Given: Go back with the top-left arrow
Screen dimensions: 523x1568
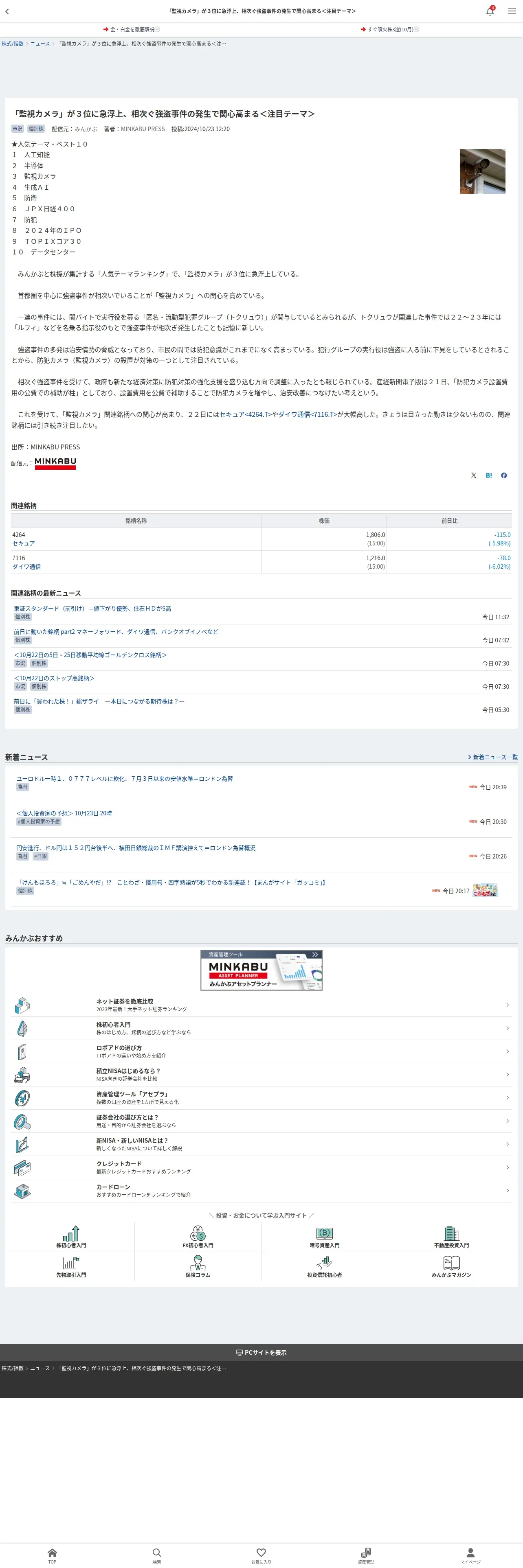Looking at the screenshot, I should 7,11.
